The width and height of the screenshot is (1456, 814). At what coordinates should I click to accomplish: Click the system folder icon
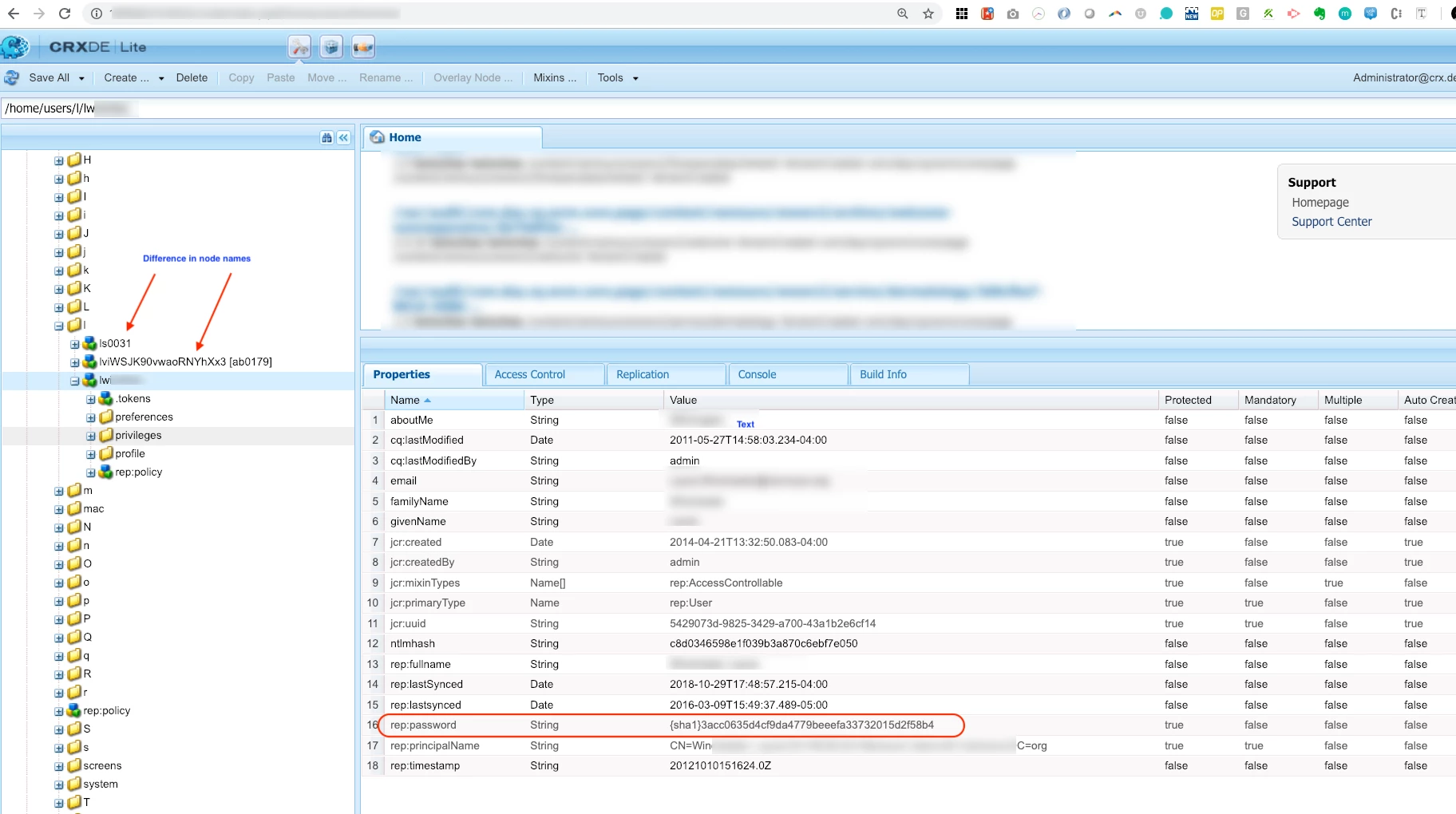(74, 784)
